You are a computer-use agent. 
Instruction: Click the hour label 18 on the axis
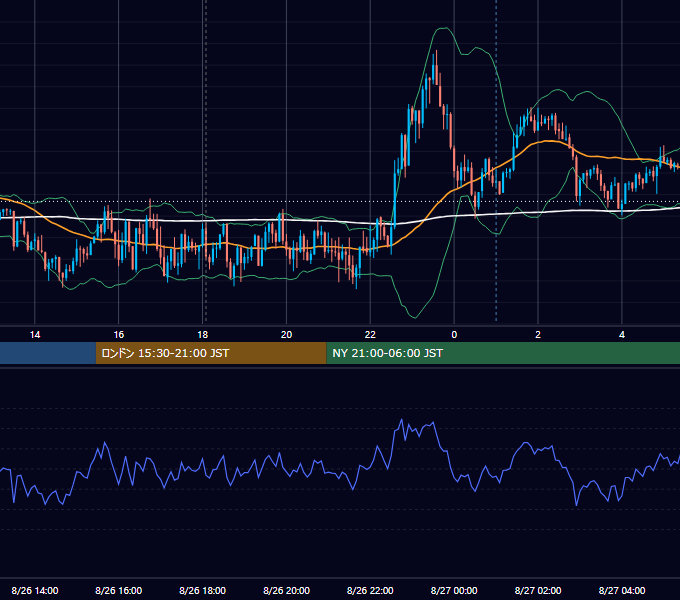point(203,335)
